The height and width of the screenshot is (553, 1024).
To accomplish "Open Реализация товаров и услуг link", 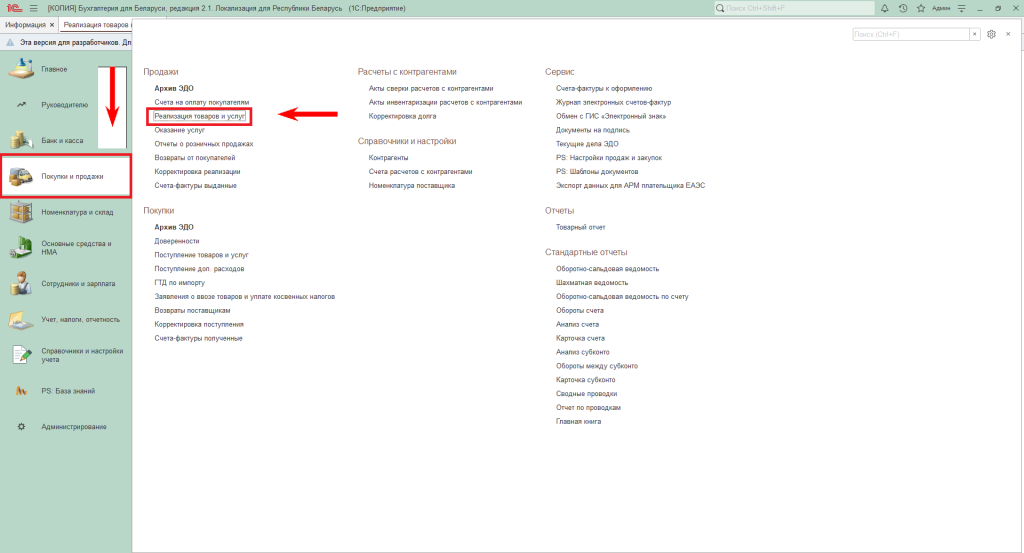I will tap(200, 116).
